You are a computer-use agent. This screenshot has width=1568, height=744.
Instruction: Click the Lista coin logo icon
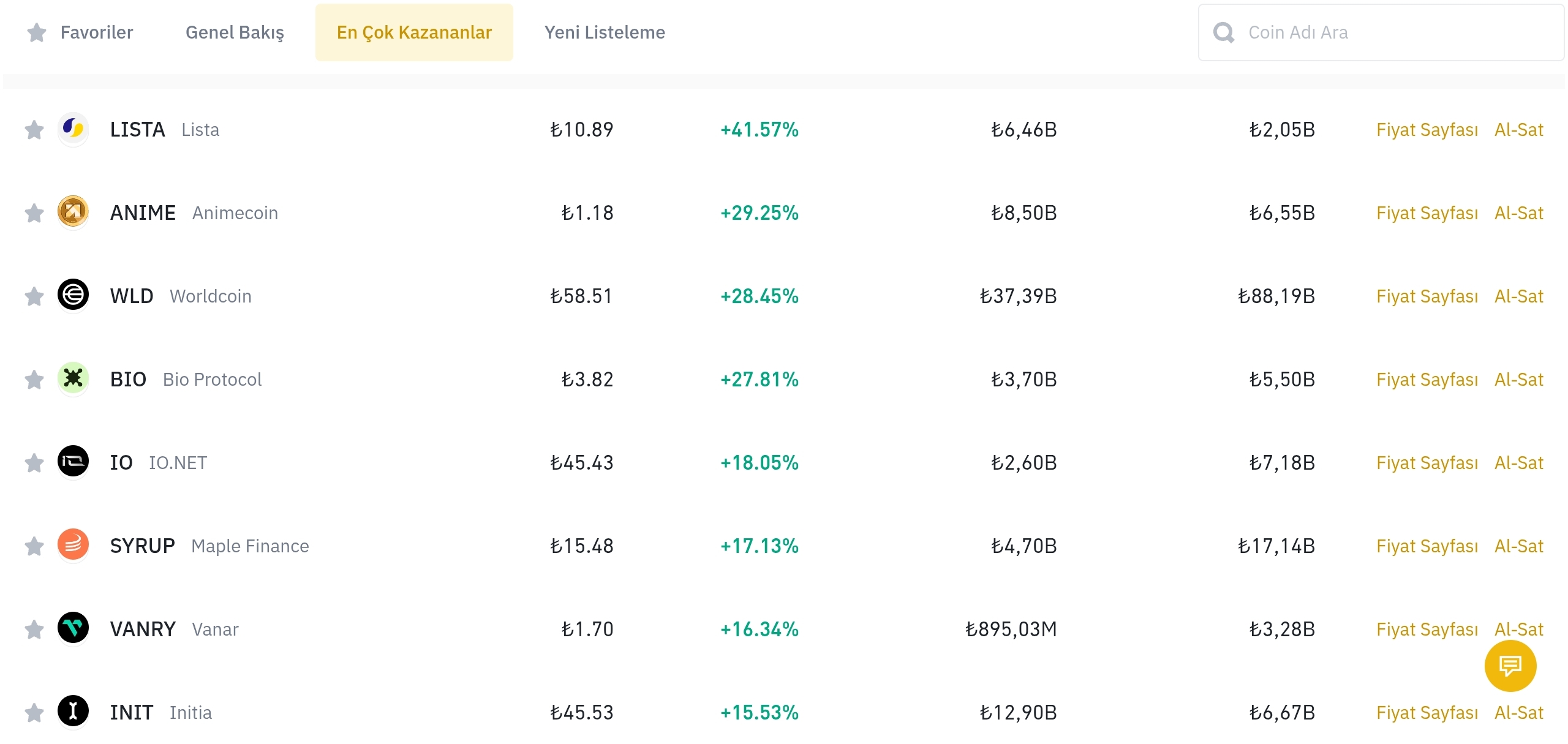[x=73, y=129]
